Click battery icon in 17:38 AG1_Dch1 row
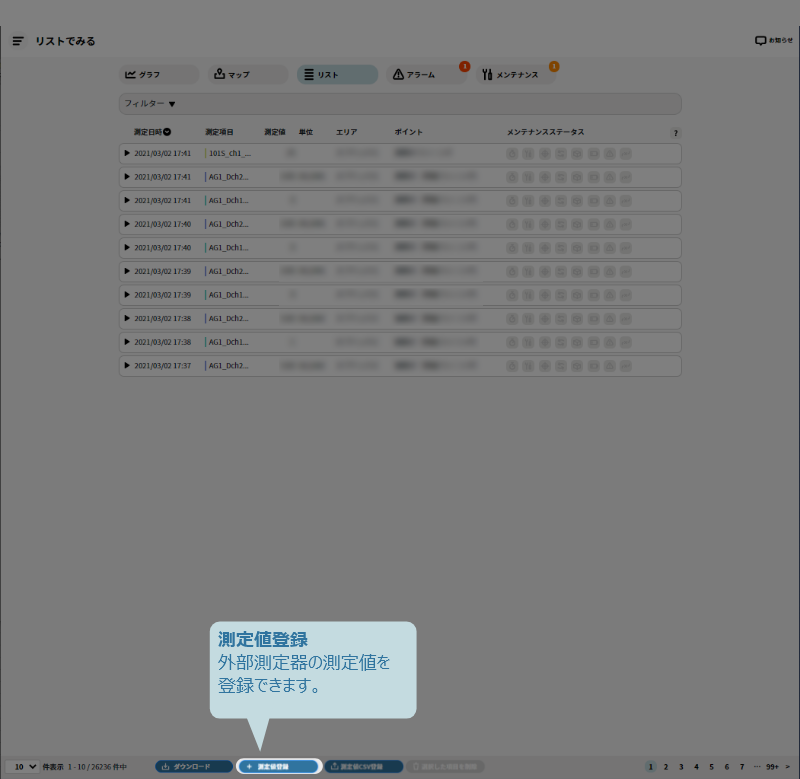 tap(593, 342)
